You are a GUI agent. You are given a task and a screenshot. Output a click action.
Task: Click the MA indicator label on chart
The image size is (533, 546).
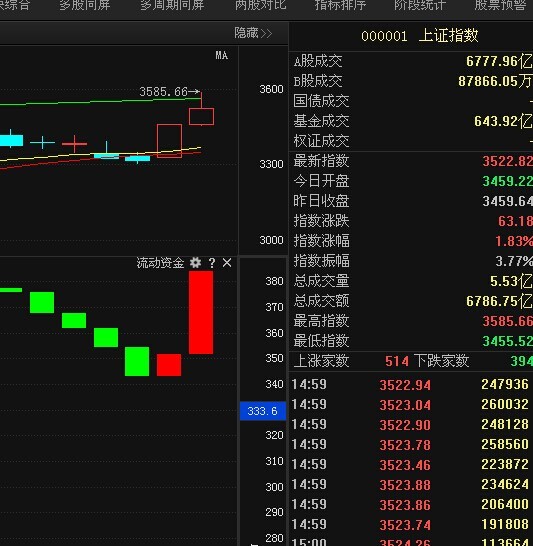(x=221, y=55)
